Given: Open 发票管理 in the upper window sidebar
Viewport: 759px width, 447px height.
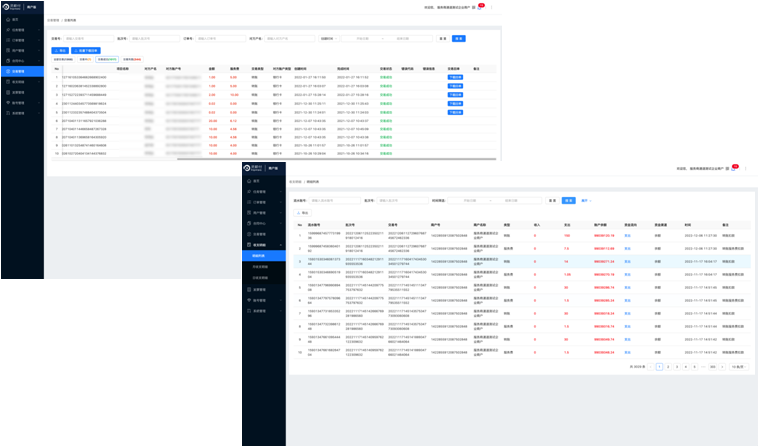Looking at the screenshot, I should point(22,92).
